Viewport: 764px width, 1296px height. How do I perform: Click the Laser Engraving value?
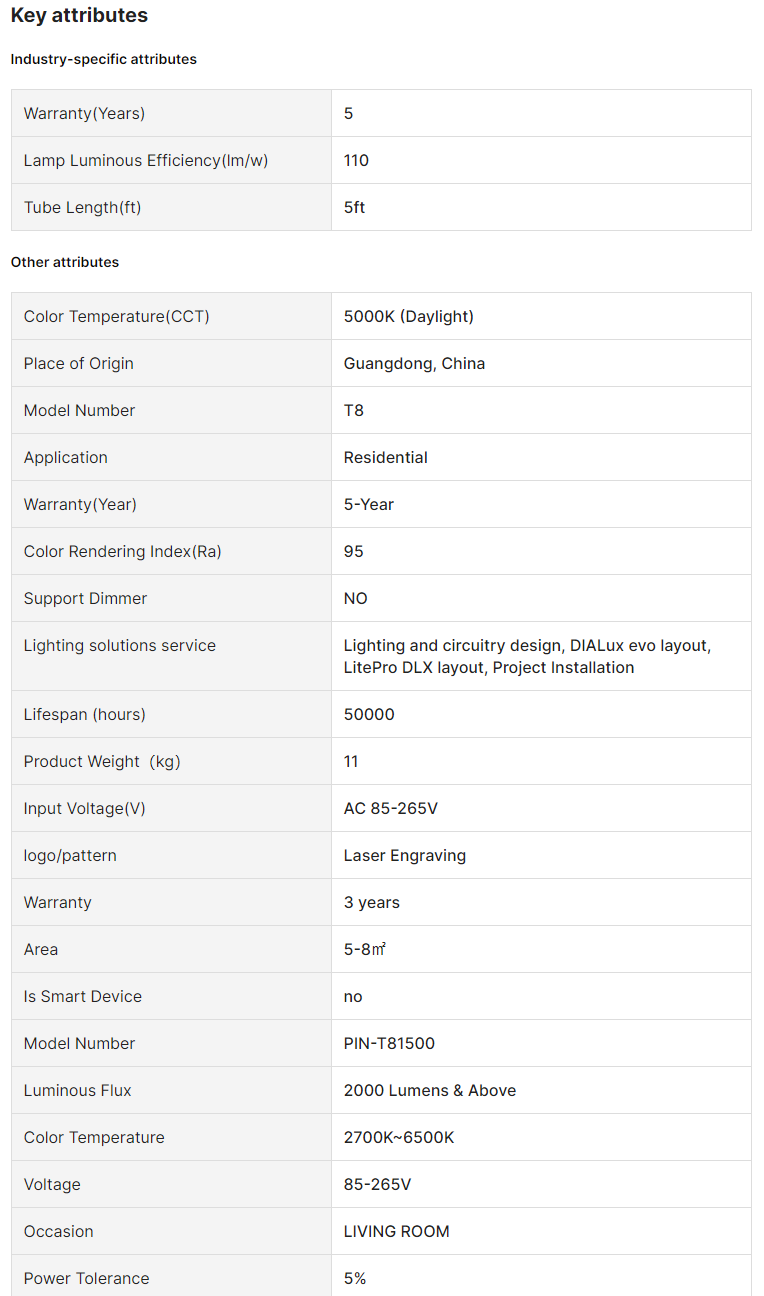click(404, 855)
